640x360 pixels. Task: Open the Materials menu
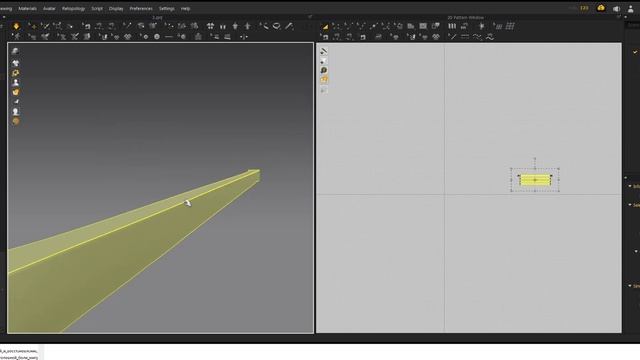point(27,9)
